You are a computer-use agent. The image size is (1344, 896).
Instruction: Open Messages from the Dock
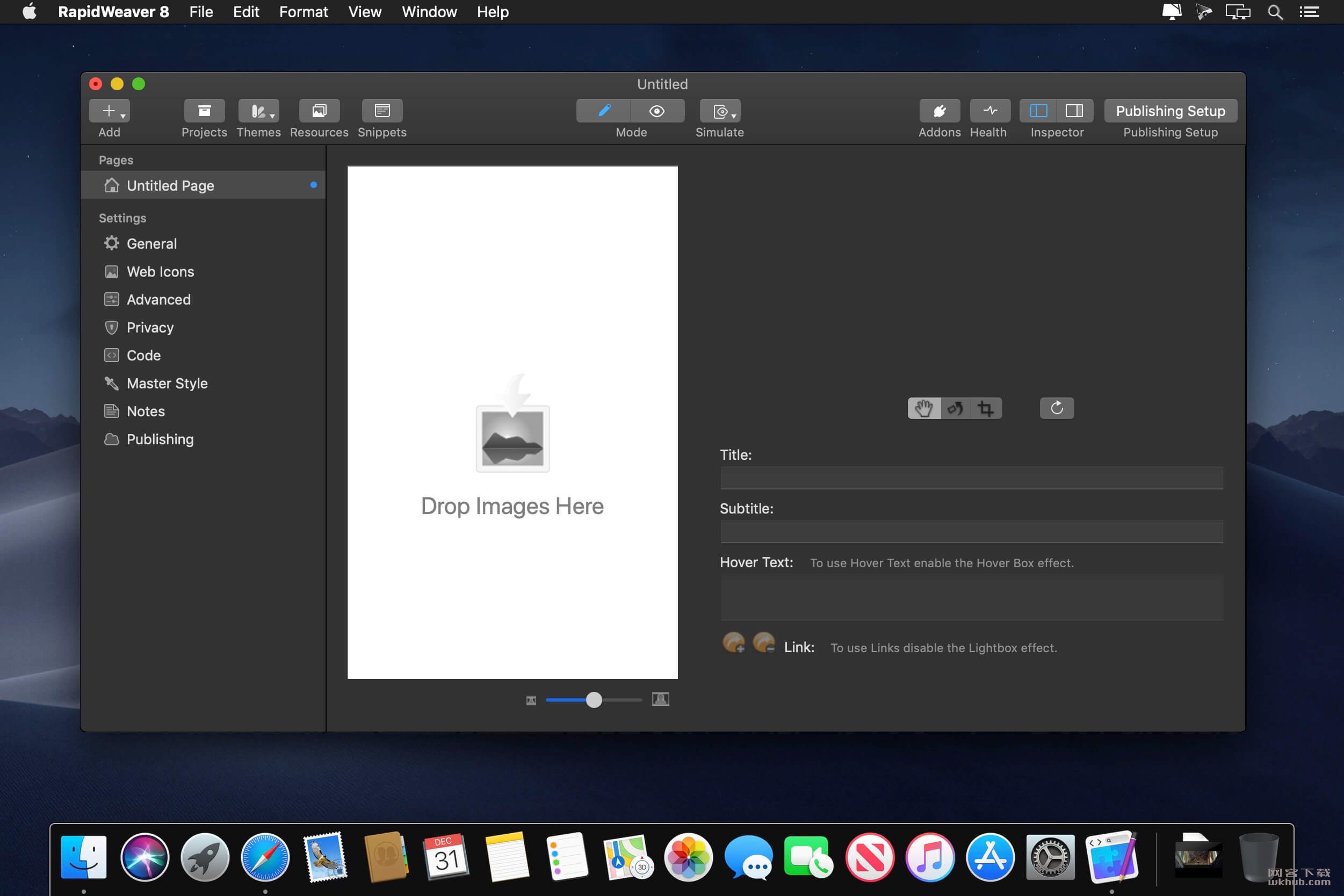[x=749, y=857]
